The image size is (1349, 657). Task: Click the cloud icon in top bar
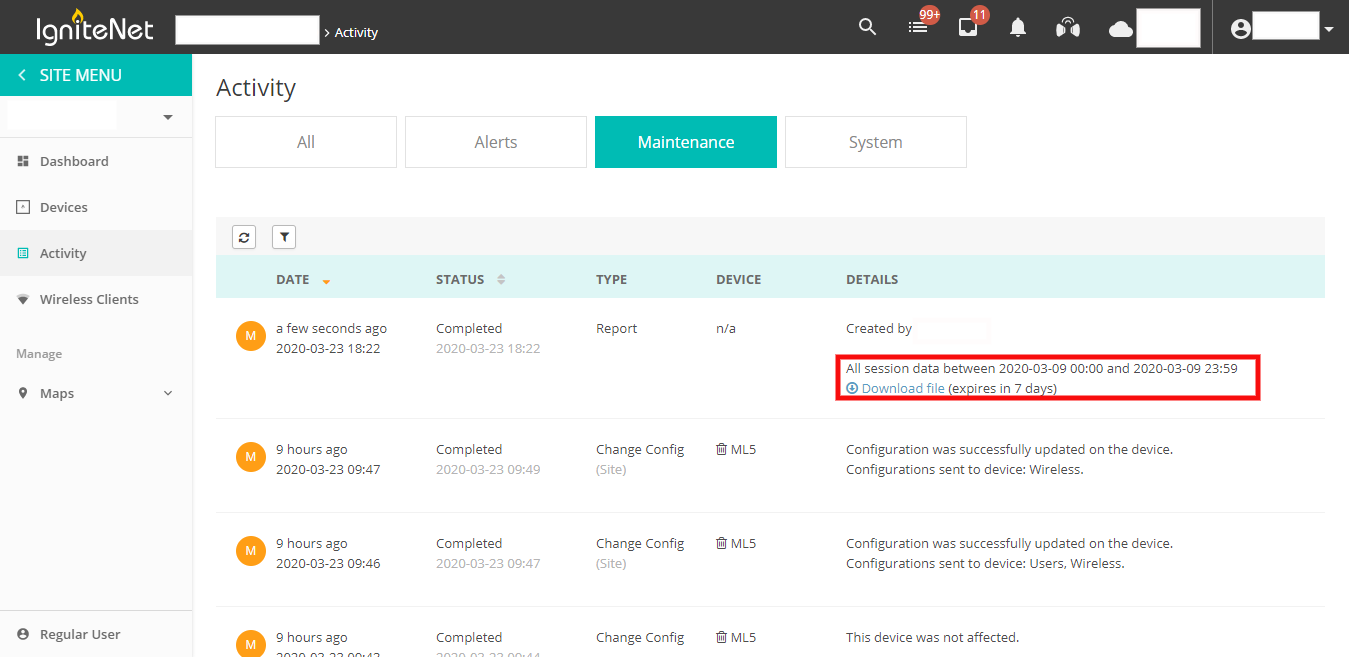click(1121, 29)
